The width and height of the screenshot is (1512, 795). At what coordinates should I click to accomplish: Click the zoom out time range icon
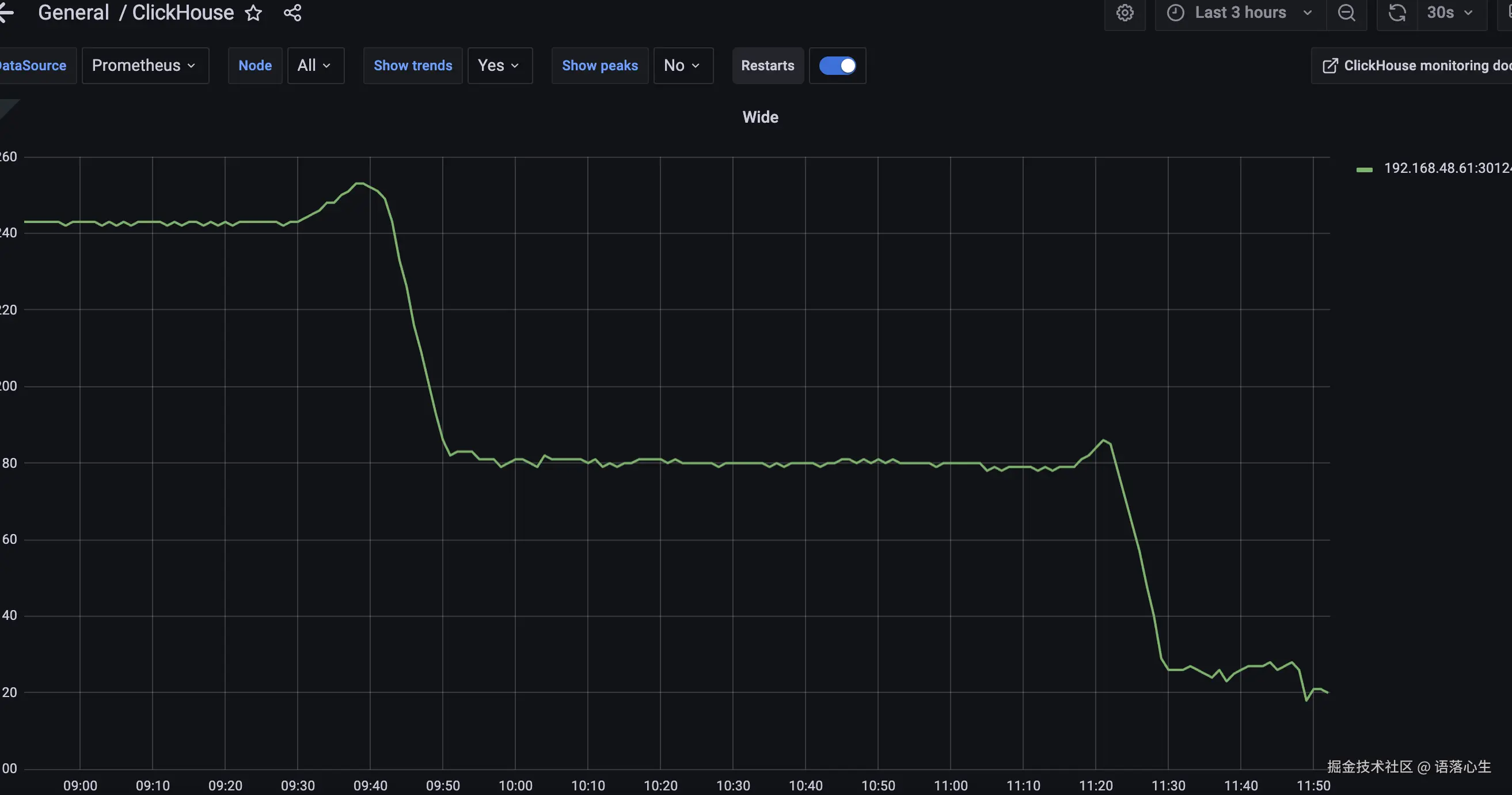coord(1347,13)
